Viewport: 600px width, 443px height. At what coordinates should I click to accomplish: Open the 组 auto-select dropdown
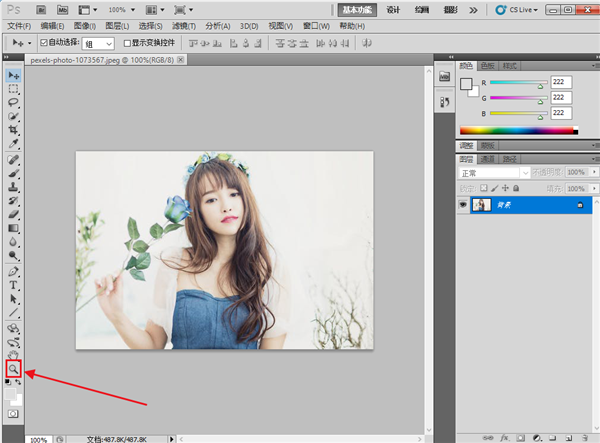[99, 44]
